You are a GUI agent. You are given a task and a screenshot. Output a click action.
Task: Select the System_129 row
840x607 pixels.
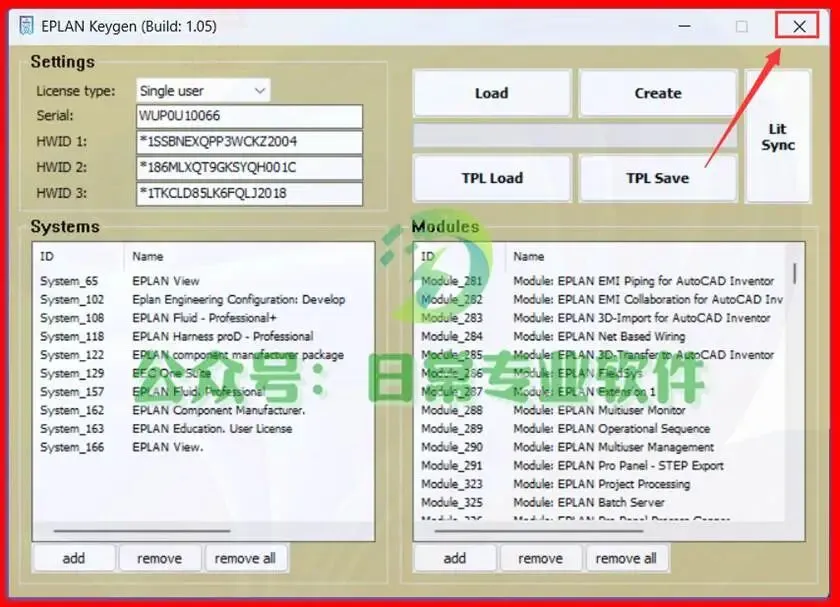(x=203, y=373)
